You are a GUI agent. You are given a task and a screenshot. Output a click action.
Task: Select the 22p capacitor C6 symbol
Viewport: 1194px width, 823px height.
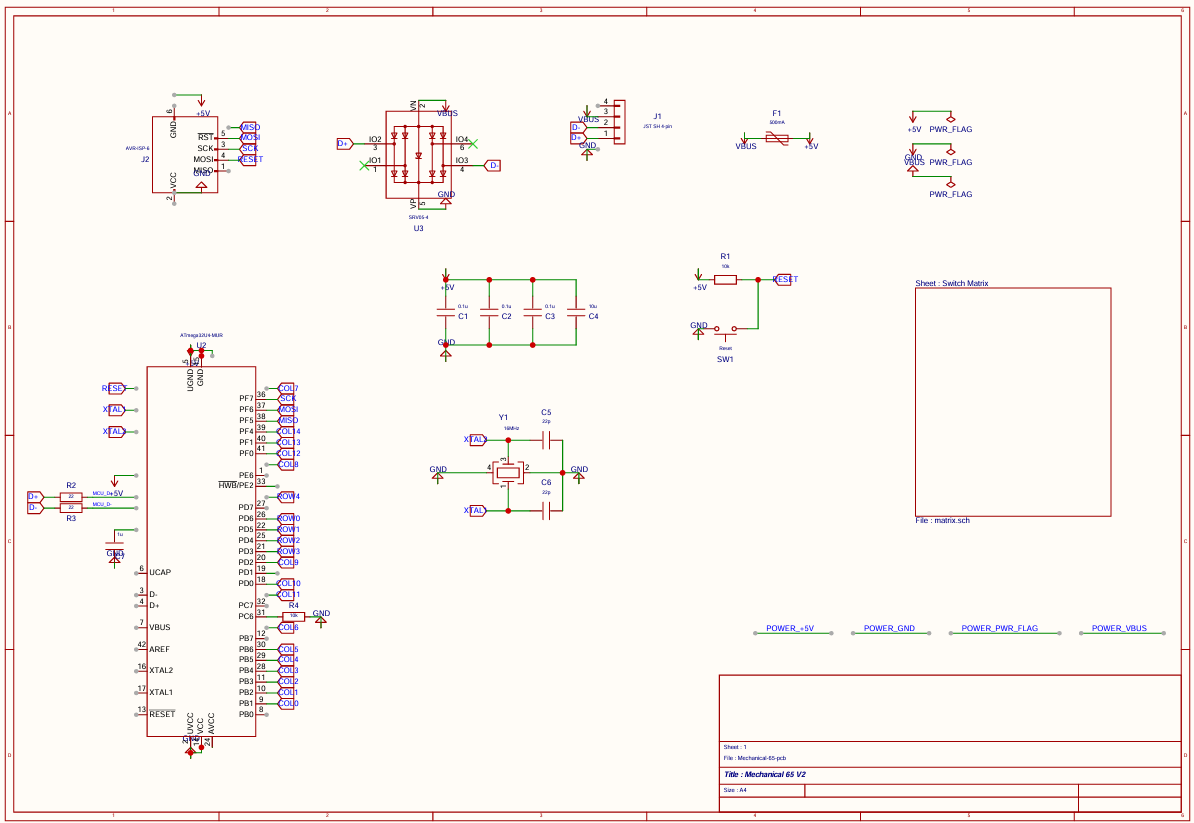click(546, 510)
